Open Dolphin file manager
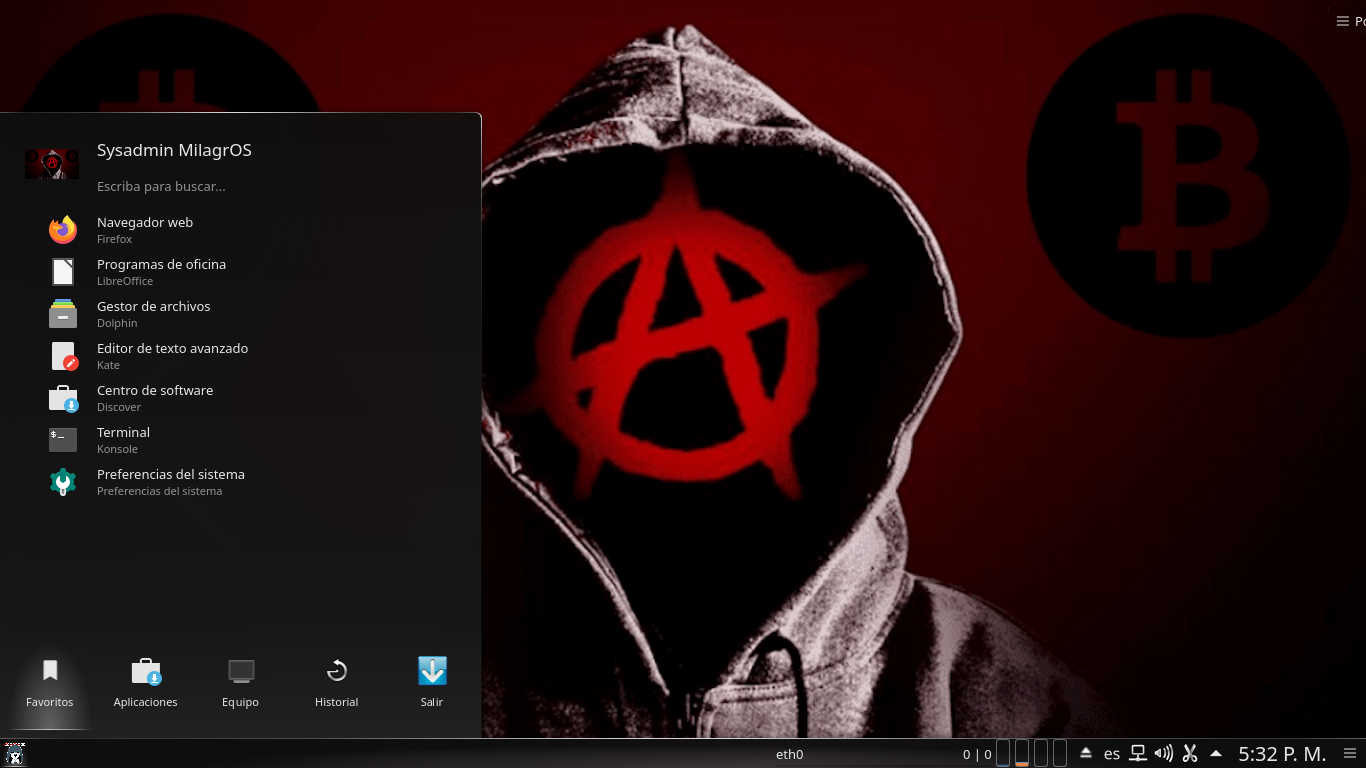 click(153, 314)
